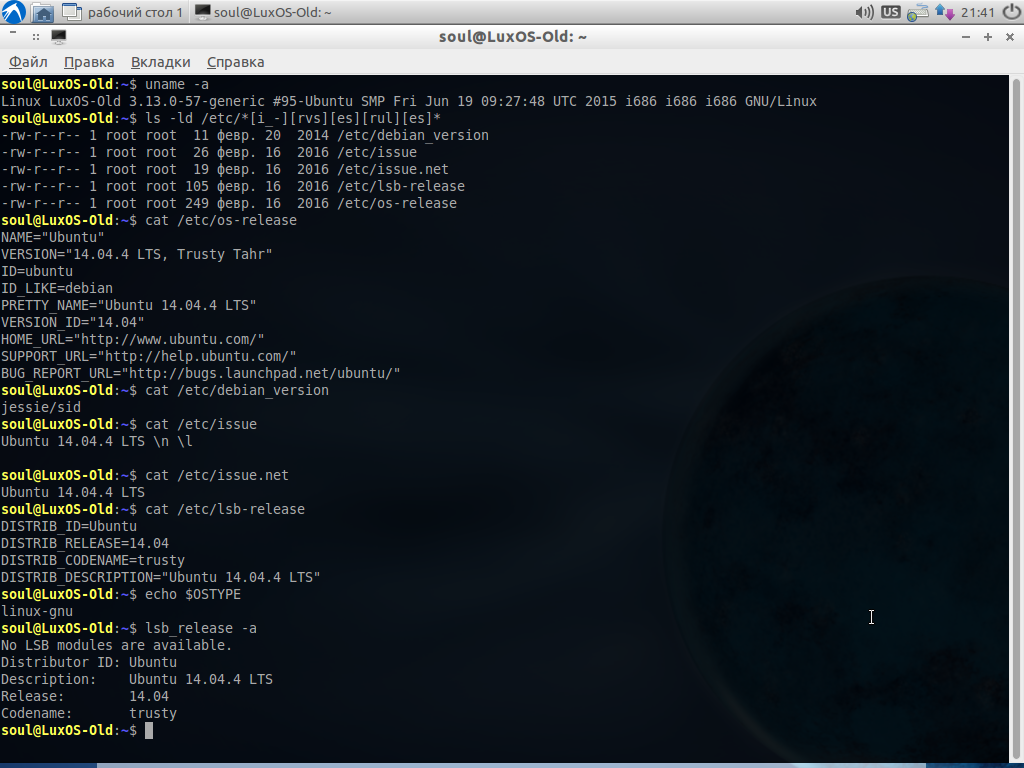Click the 21:41 clock in the panel
This screenshot has width=1024, height=768.
click(x=978, y=12)
